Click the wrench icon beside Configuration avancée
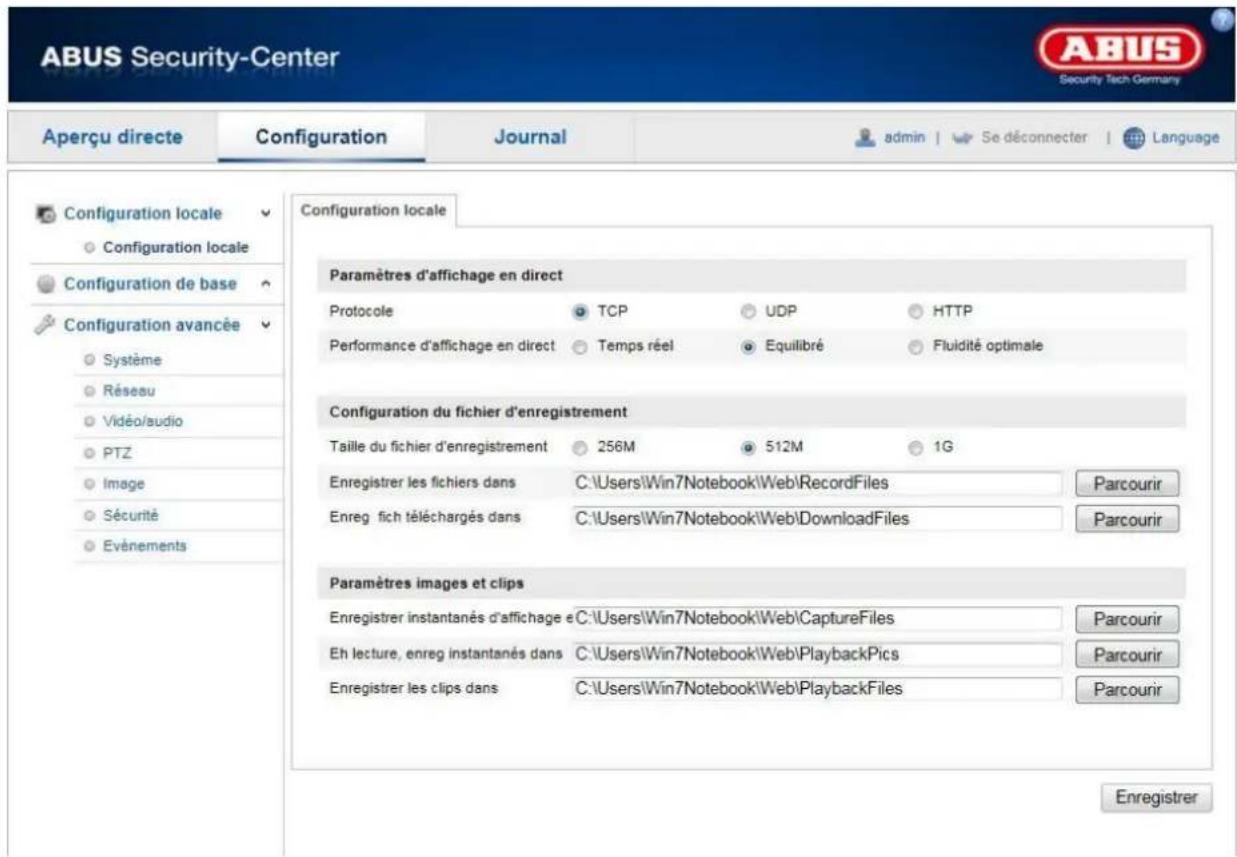This screenshot has height=857, width=1237. [45, 324]
